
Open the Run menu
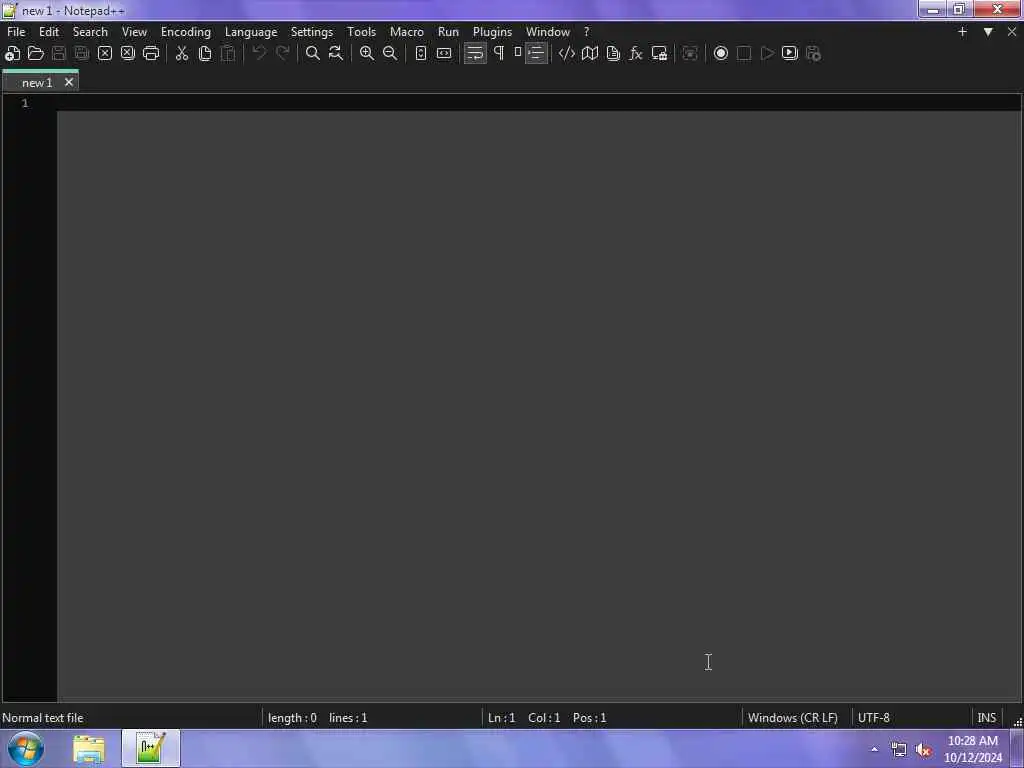pyautogui.click(x=448, y=31)
